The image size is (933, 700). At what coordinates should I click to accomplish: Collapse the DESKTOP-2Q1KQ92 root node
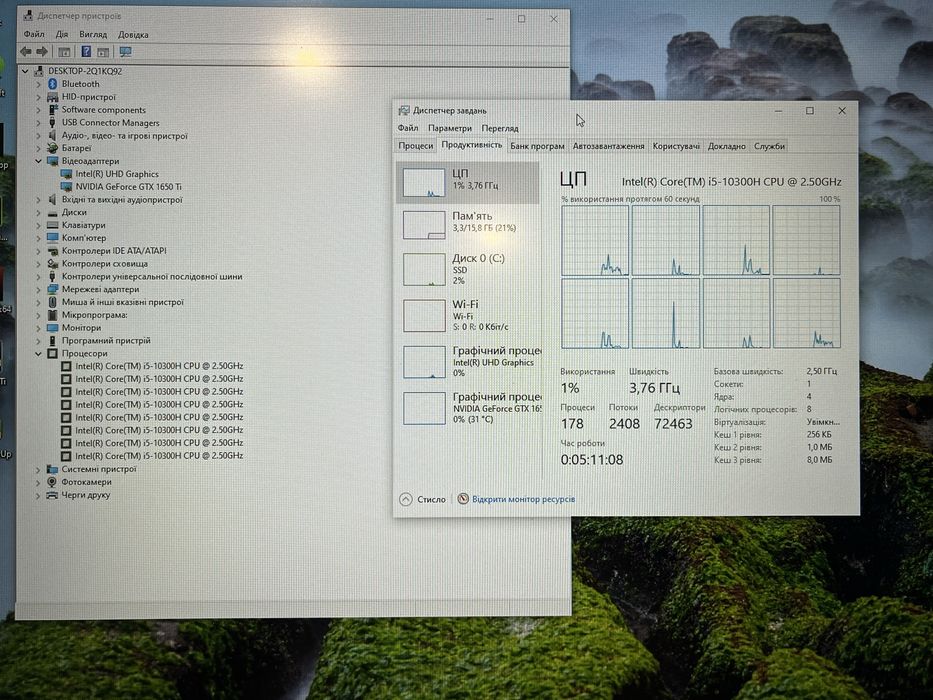point(25,71)
